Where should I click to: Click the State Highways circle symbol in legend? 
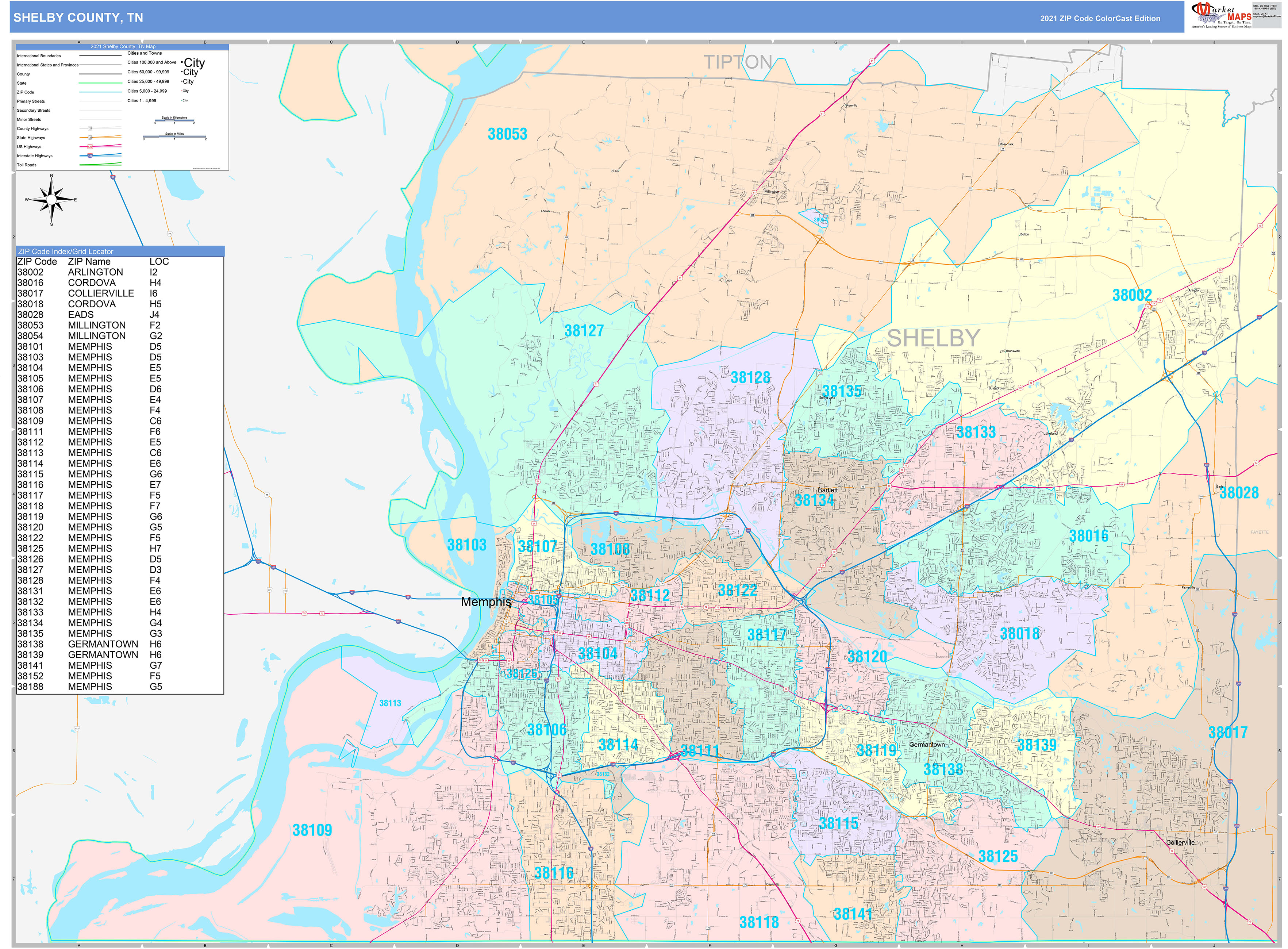pos(90,137)
